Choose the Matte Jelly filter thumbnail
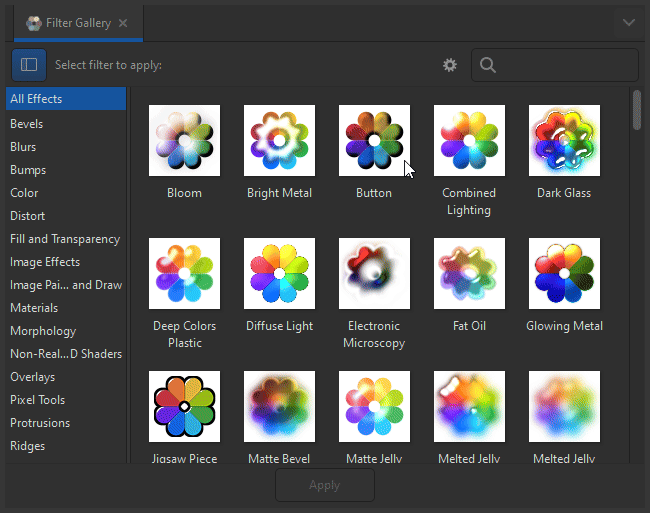 tap(374, 407)
